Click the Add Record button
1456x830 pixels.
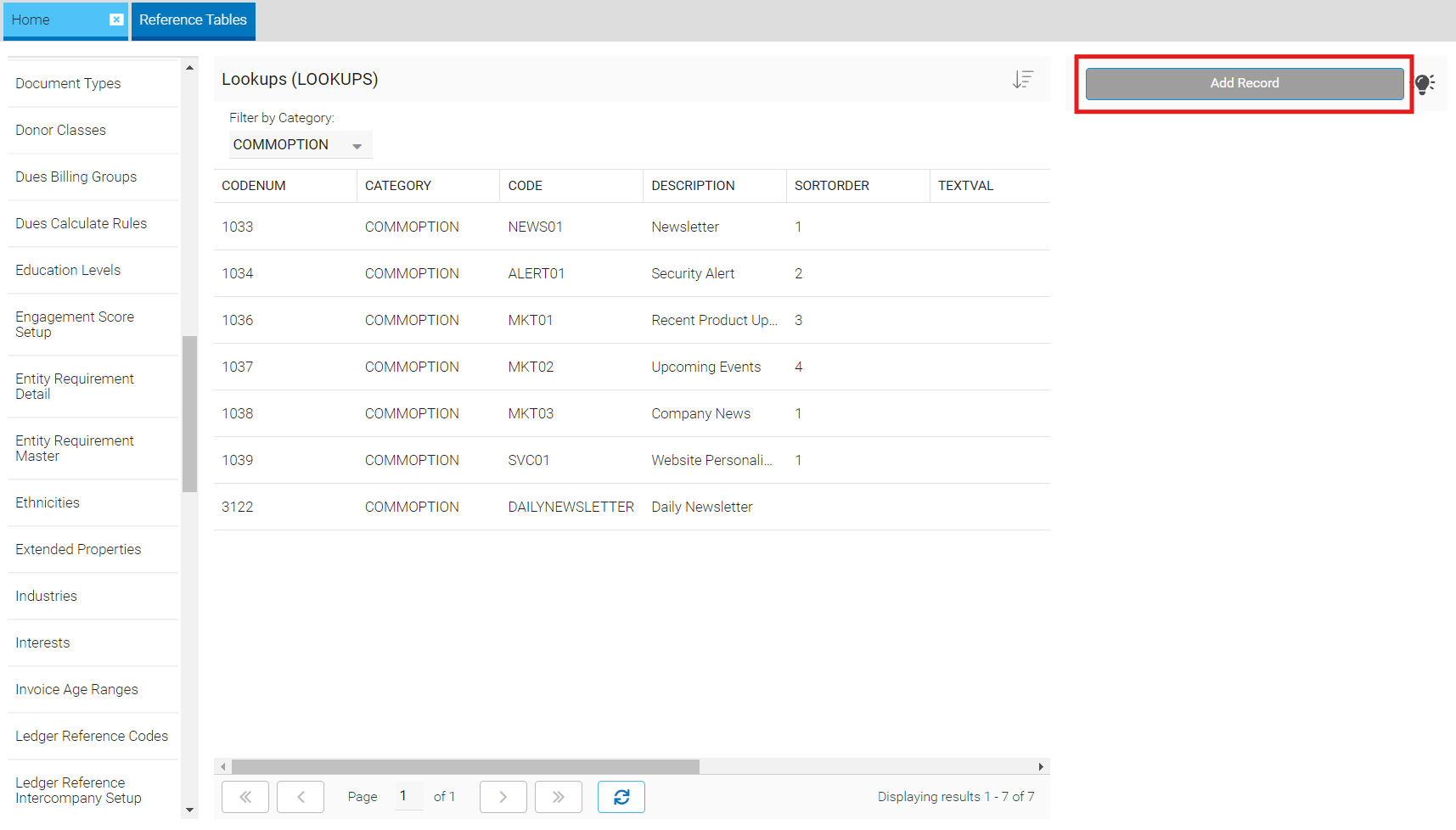pos(1245,83)
